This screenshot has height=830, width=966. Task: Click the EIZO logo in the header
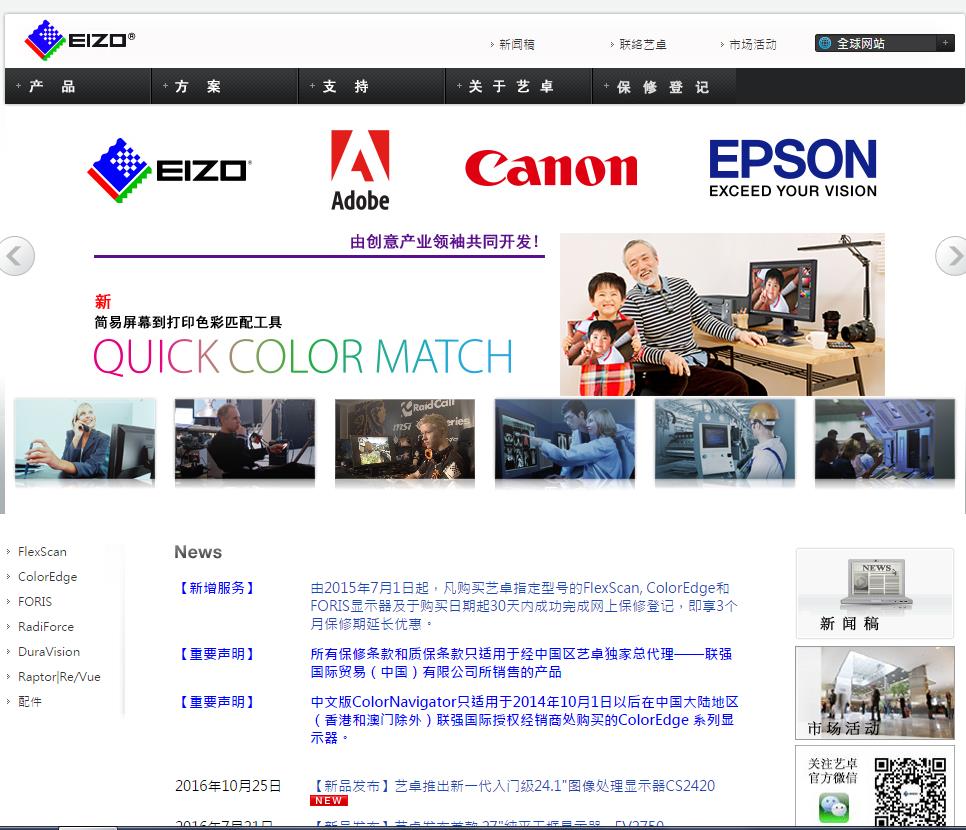pyautogui.click(x=79, y=40)
